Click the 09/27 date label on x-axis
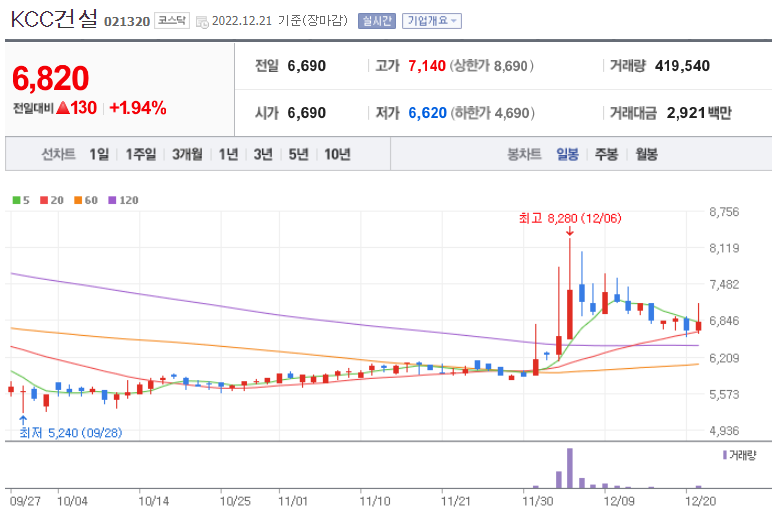 coord(25,501)
